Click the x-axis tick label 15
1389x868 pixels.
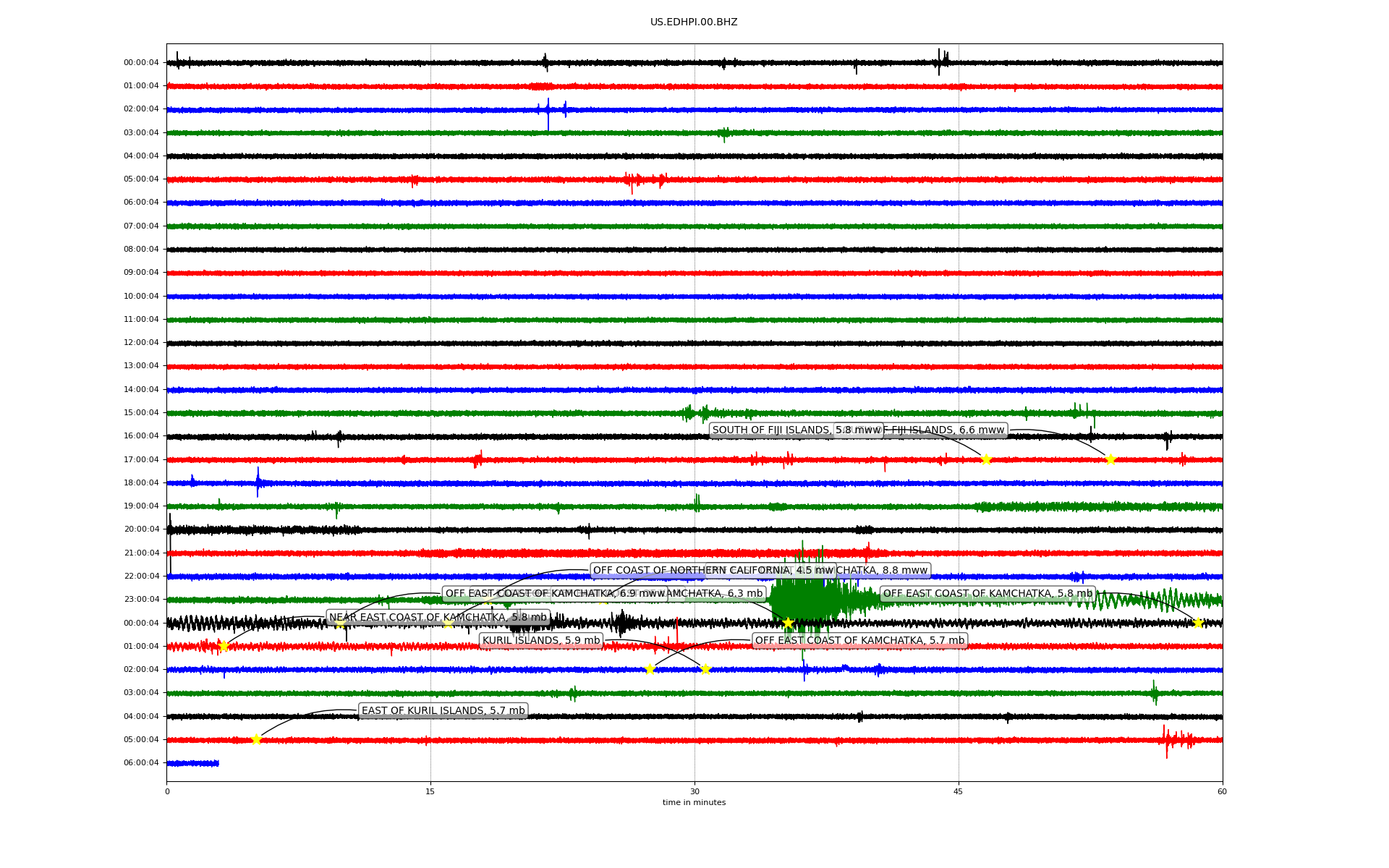430,791
